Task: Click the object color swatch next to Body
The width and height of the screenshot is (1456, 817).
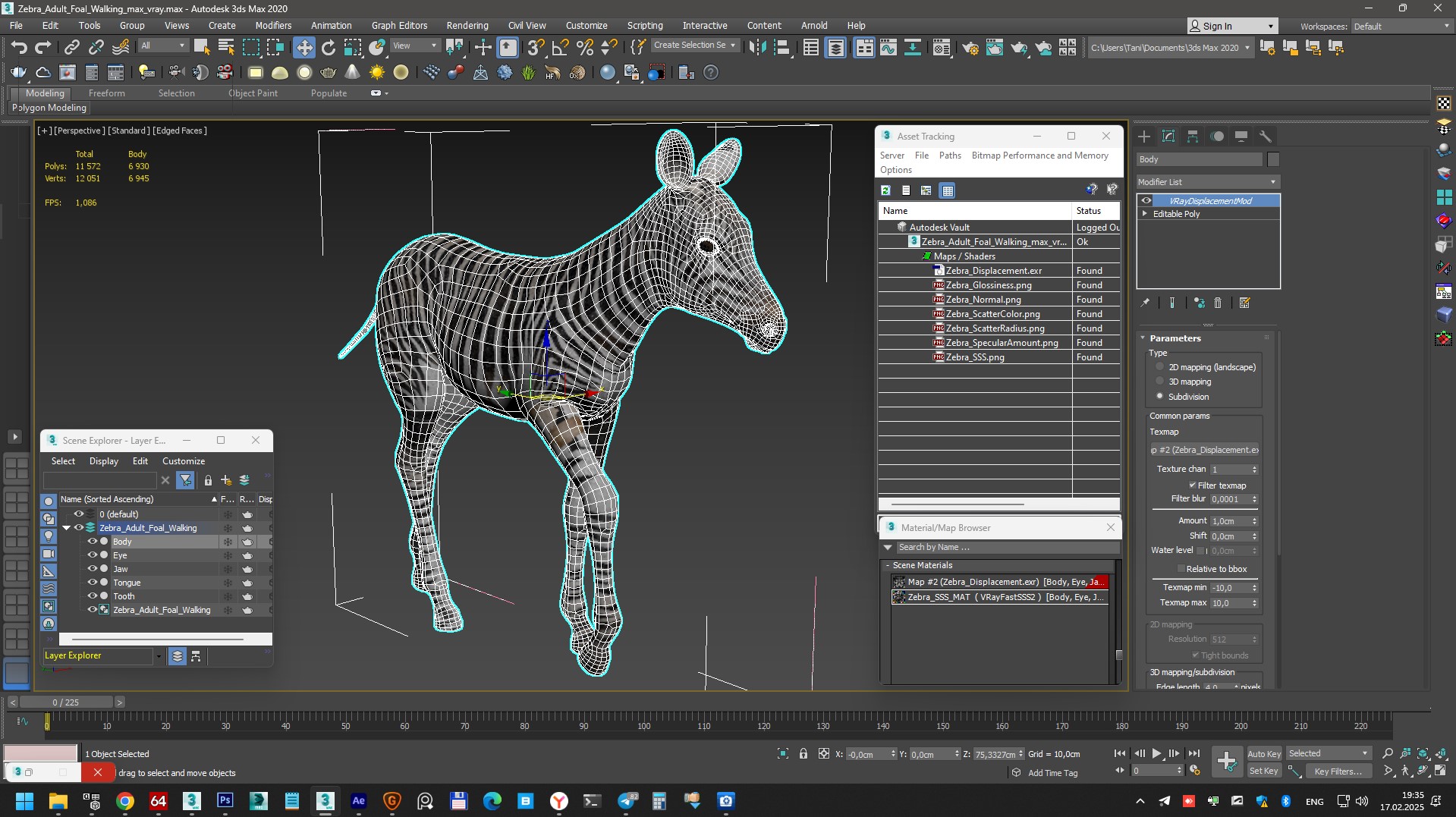Action: click(1273, 159)
